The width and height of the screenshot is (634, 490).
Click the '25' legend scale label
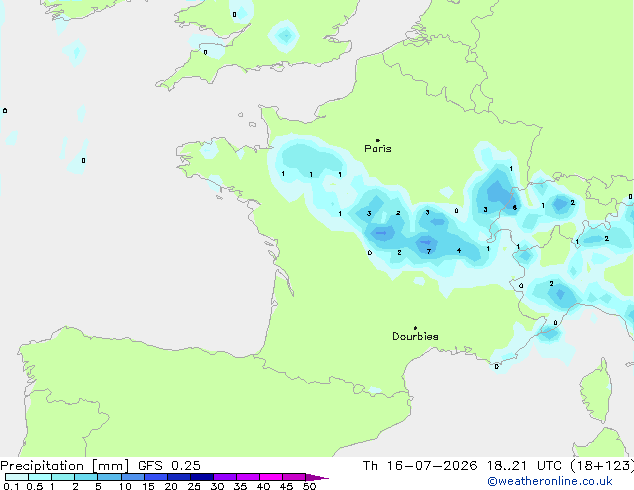[194, 486]
